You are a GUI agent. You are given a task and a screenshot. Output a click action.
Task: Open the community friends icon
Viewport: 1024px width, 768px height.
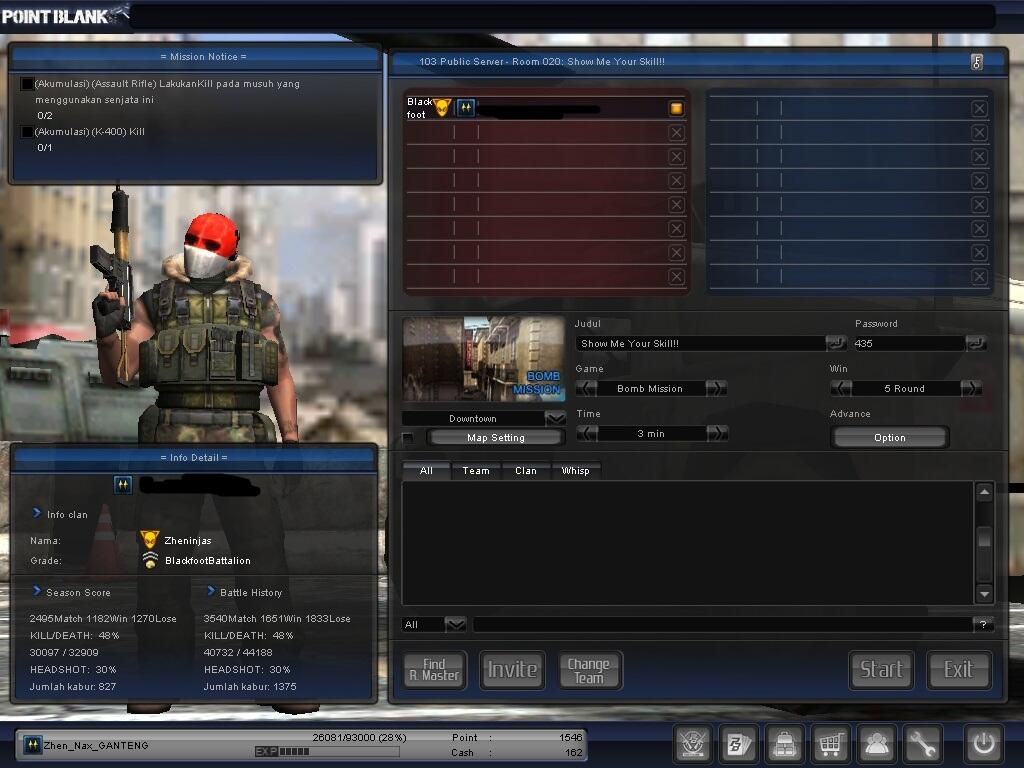[x=876, y=743]
